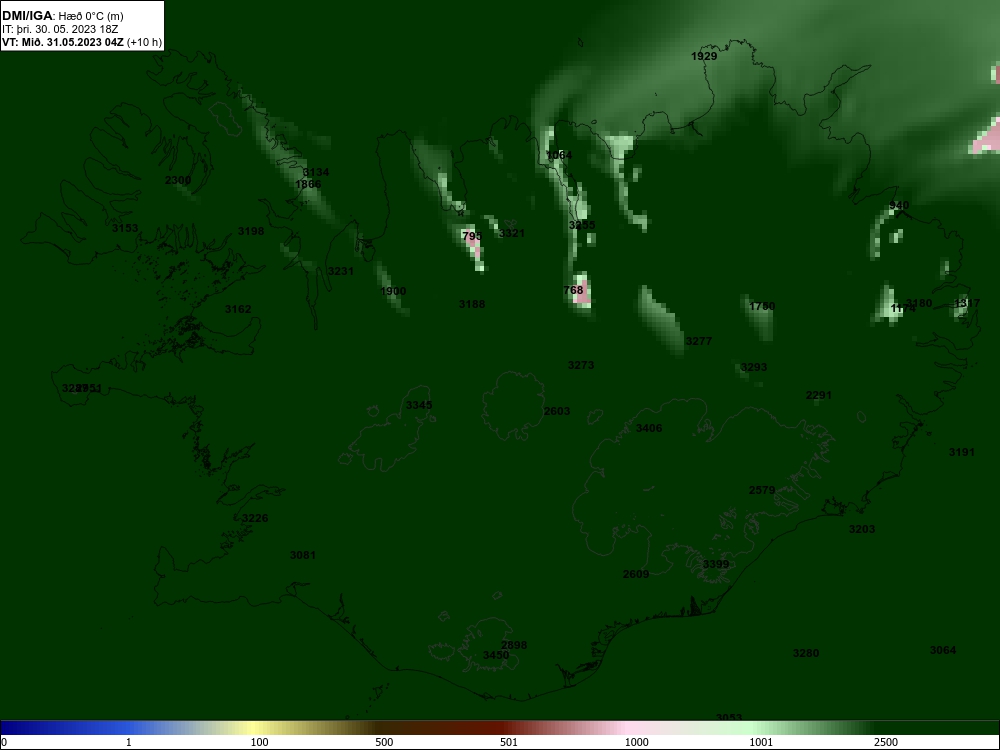Click the 'VT: Mið. 31.05.2023 04Z (+10 h)' line

[x=82, y=43]
